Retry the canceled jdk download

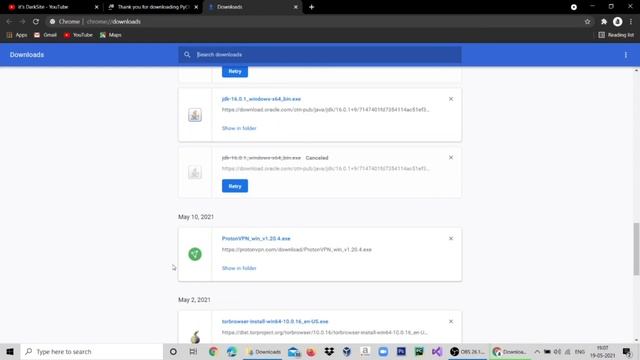(x=235, y=186)
